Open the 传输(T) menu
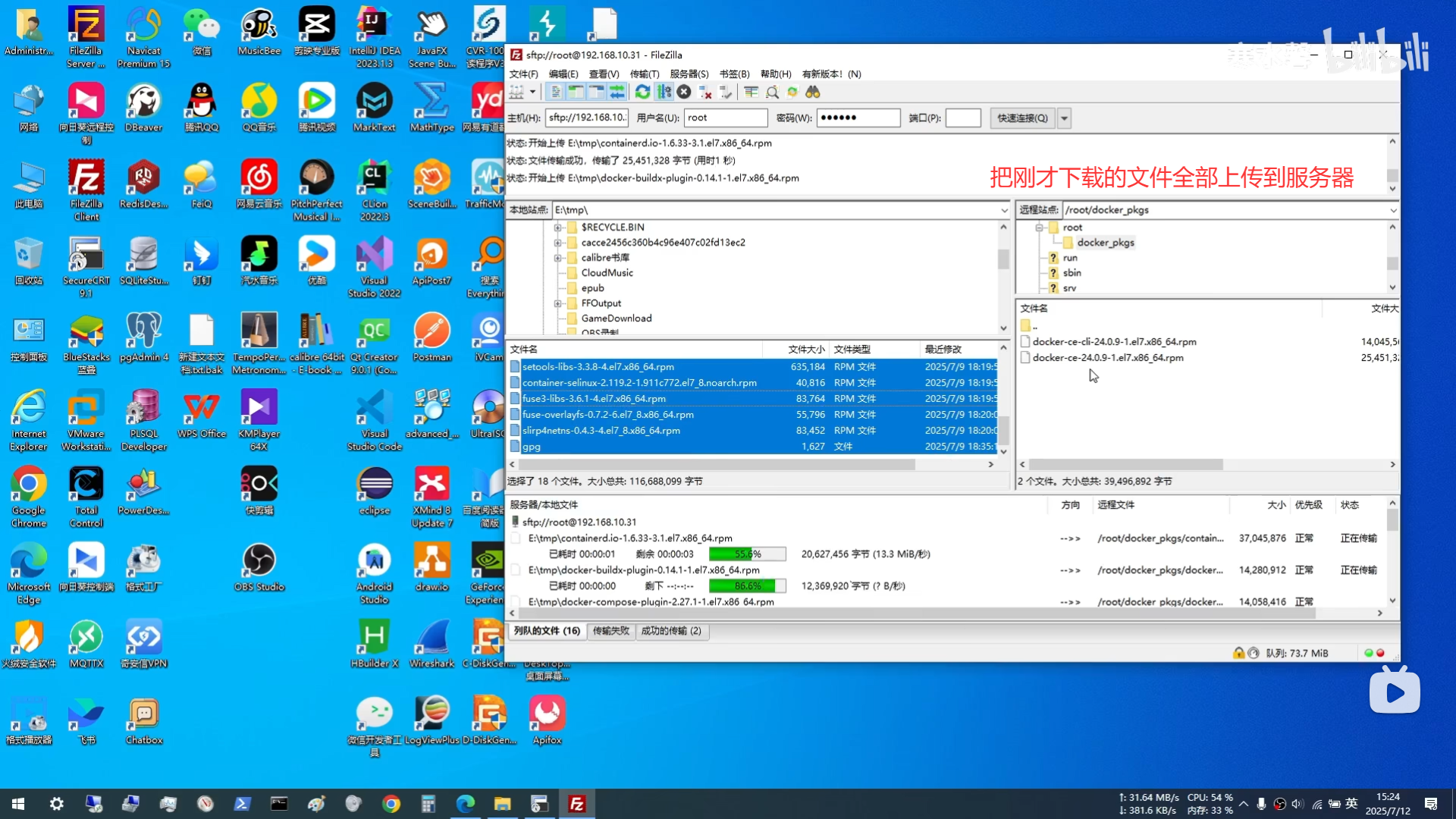The image size is (1456, 819). (x=644, y=74)
